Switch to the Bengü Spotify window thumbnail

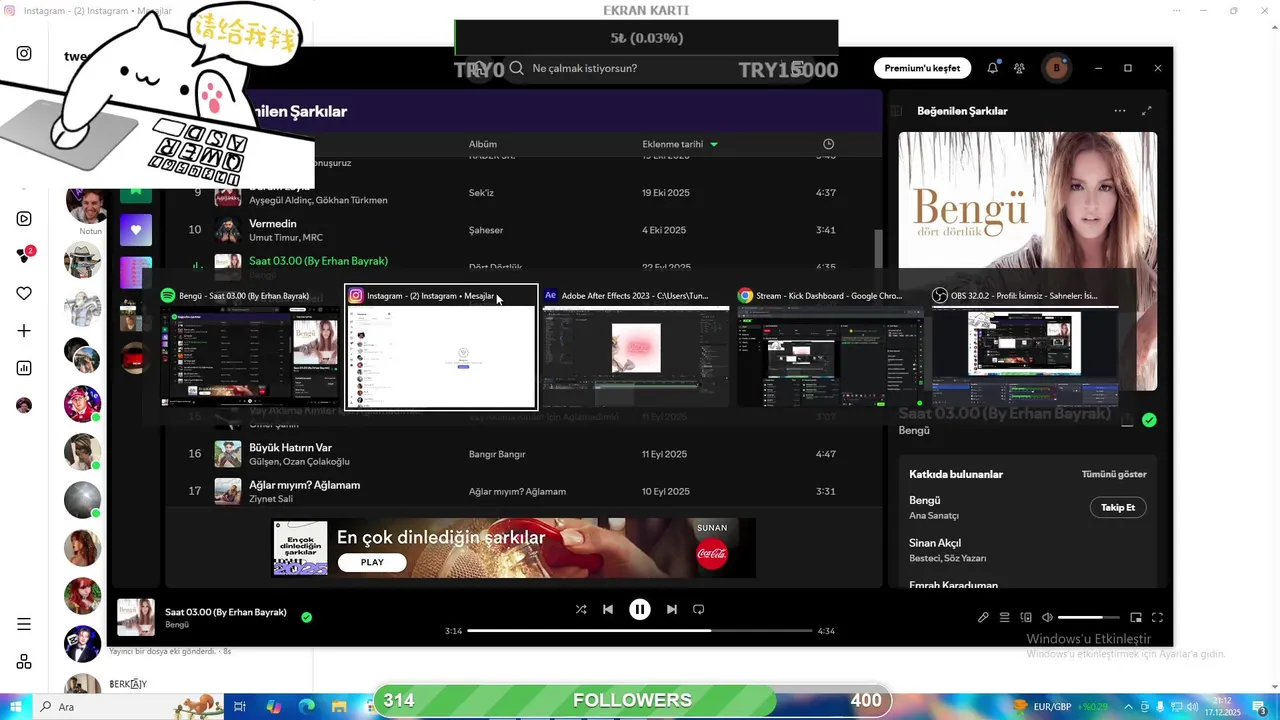coord(250,347)
